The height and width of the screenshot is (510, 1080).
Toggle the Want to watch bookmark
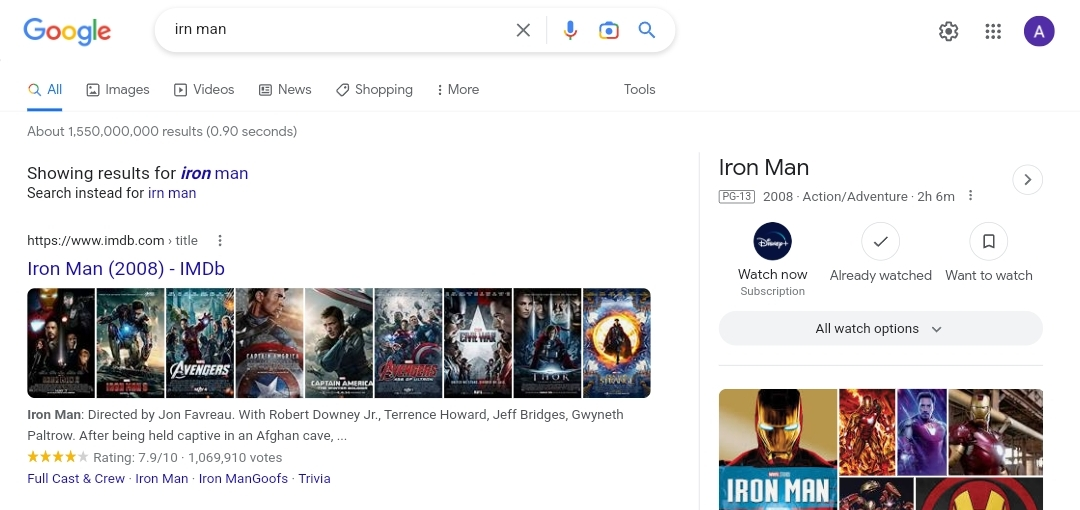[x=988, y=242]
